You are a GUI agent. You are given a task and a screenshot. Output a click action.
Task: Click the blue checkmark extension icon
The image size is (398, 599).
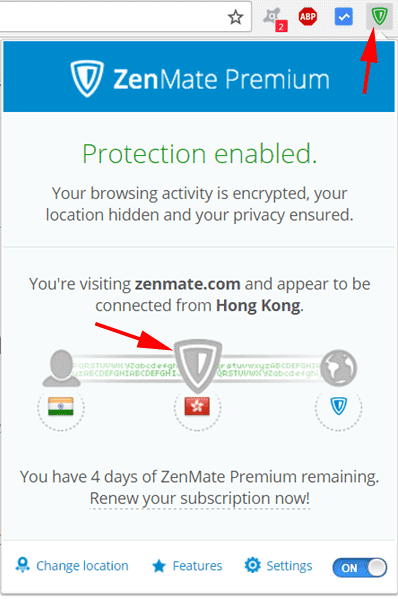[x=343, y=17]
